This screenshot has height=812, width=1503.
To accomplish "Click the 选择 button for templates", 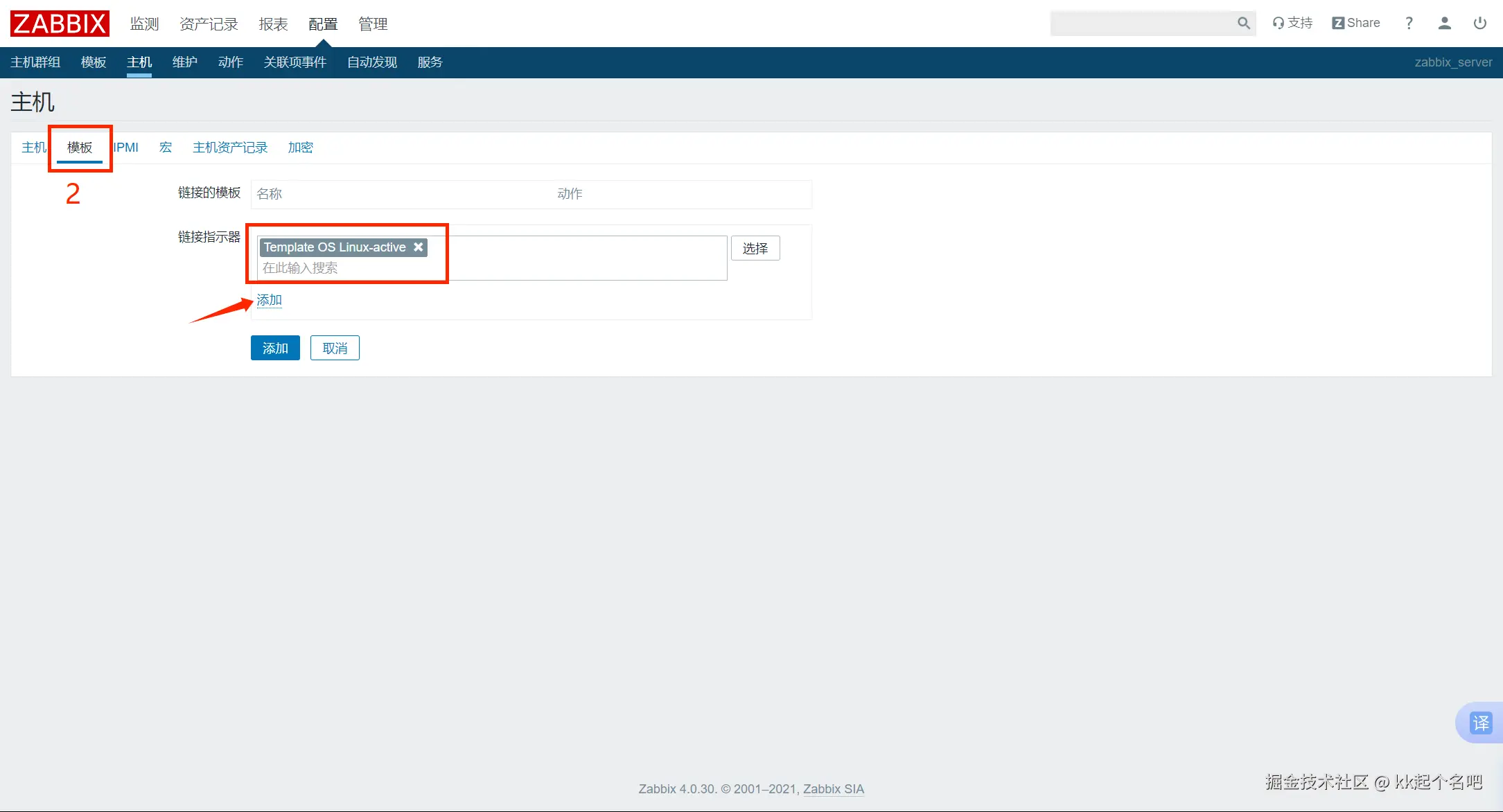I will point(755,248).
